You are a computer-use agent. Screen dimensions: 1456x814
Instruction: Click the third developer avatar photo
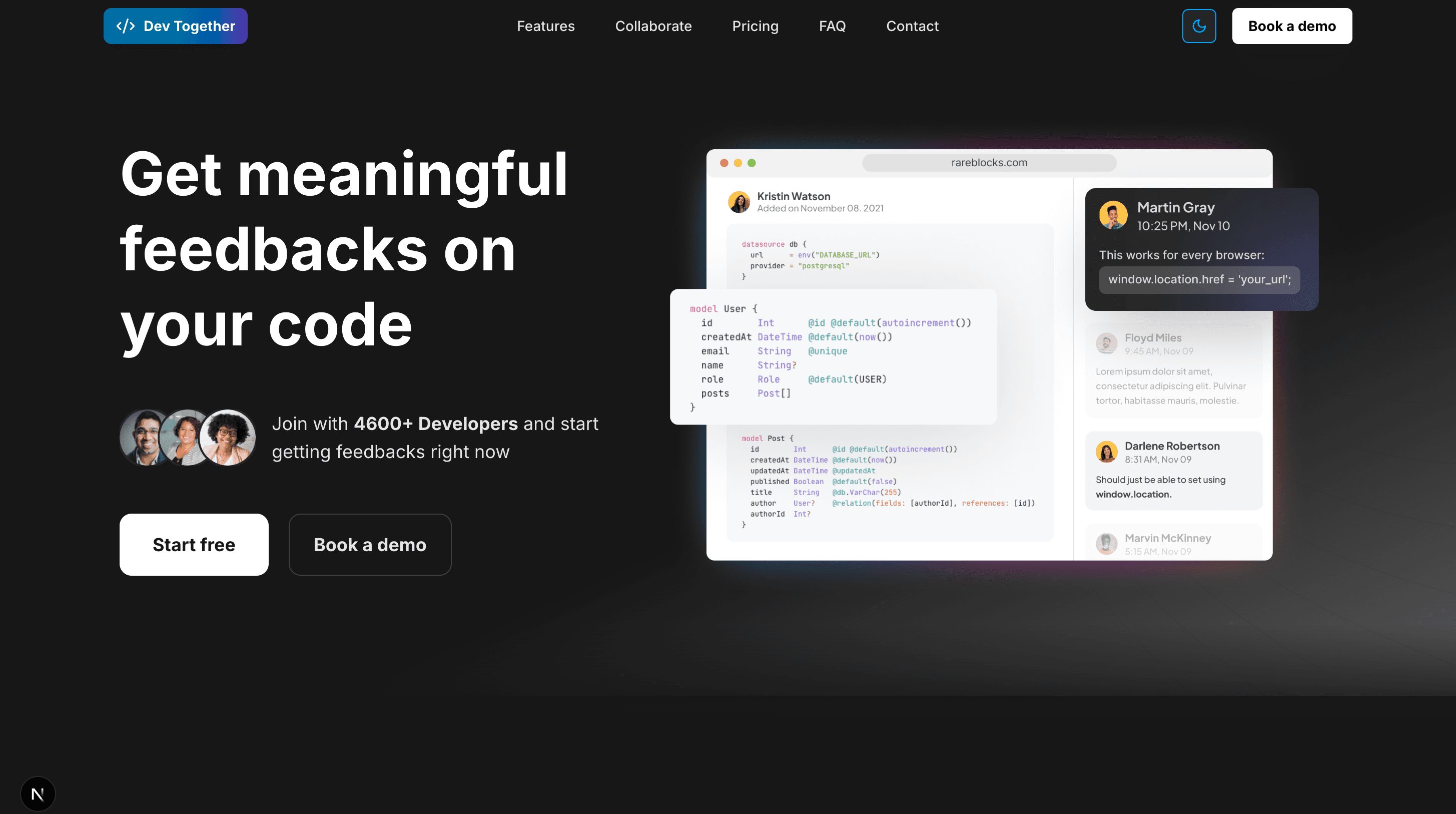(228, 437)
